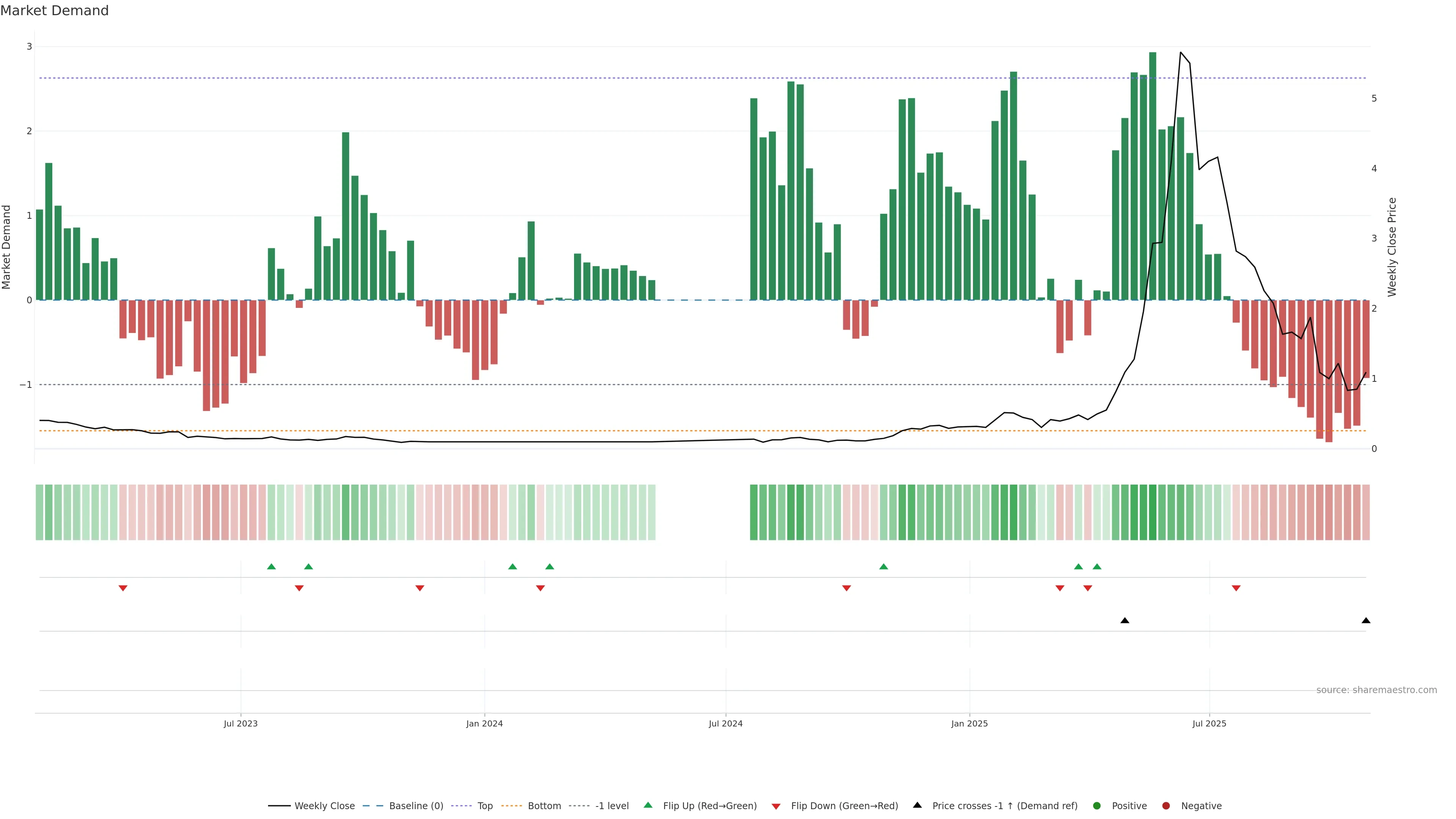Click the last black triangle marker at far right

1366,621
